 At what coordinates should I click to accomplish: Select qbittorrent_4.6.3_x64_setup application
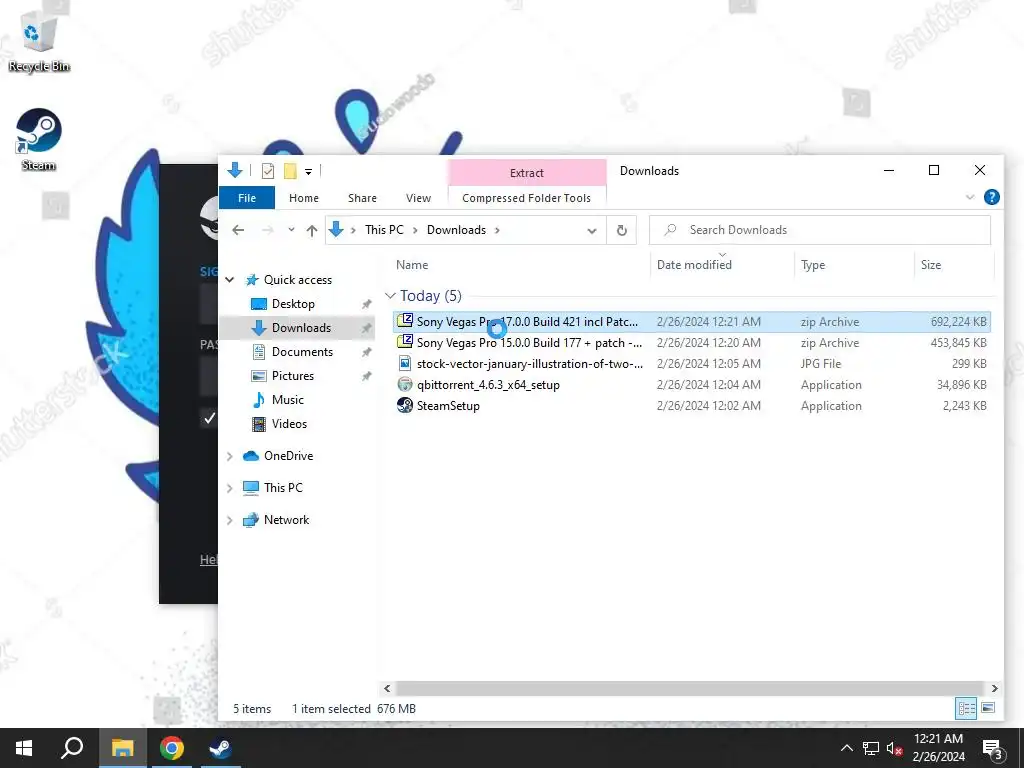[692, 385]
